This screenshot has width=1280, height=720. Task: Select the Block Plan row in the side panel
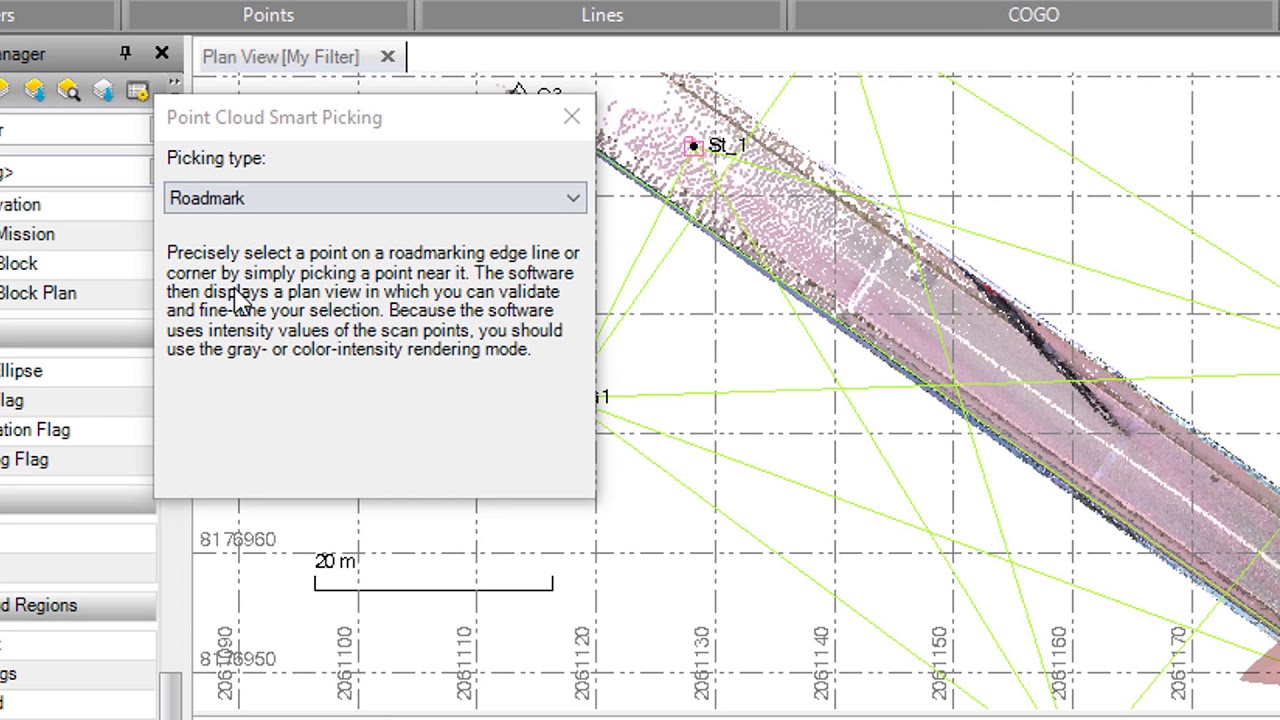(77, 293)
